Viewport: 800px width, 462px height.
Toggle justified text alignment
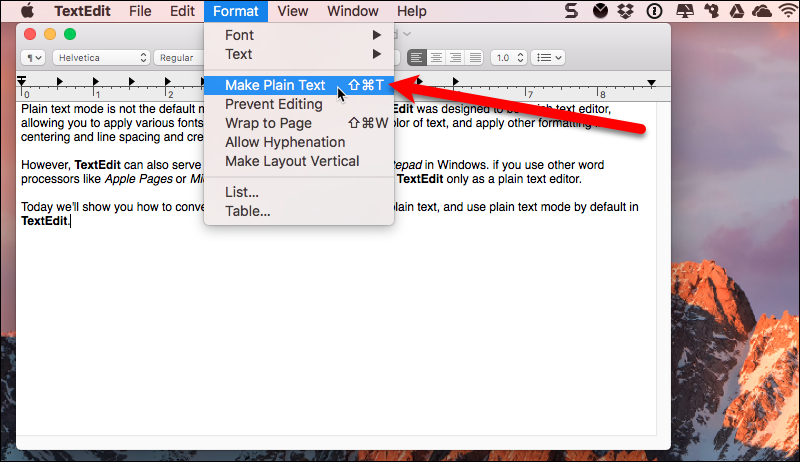[x=474, y=58]
